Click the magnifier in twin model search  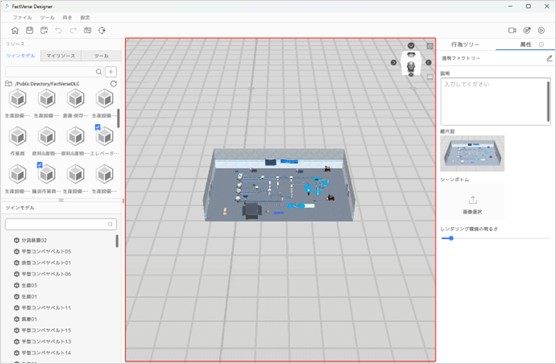point(110,224)
